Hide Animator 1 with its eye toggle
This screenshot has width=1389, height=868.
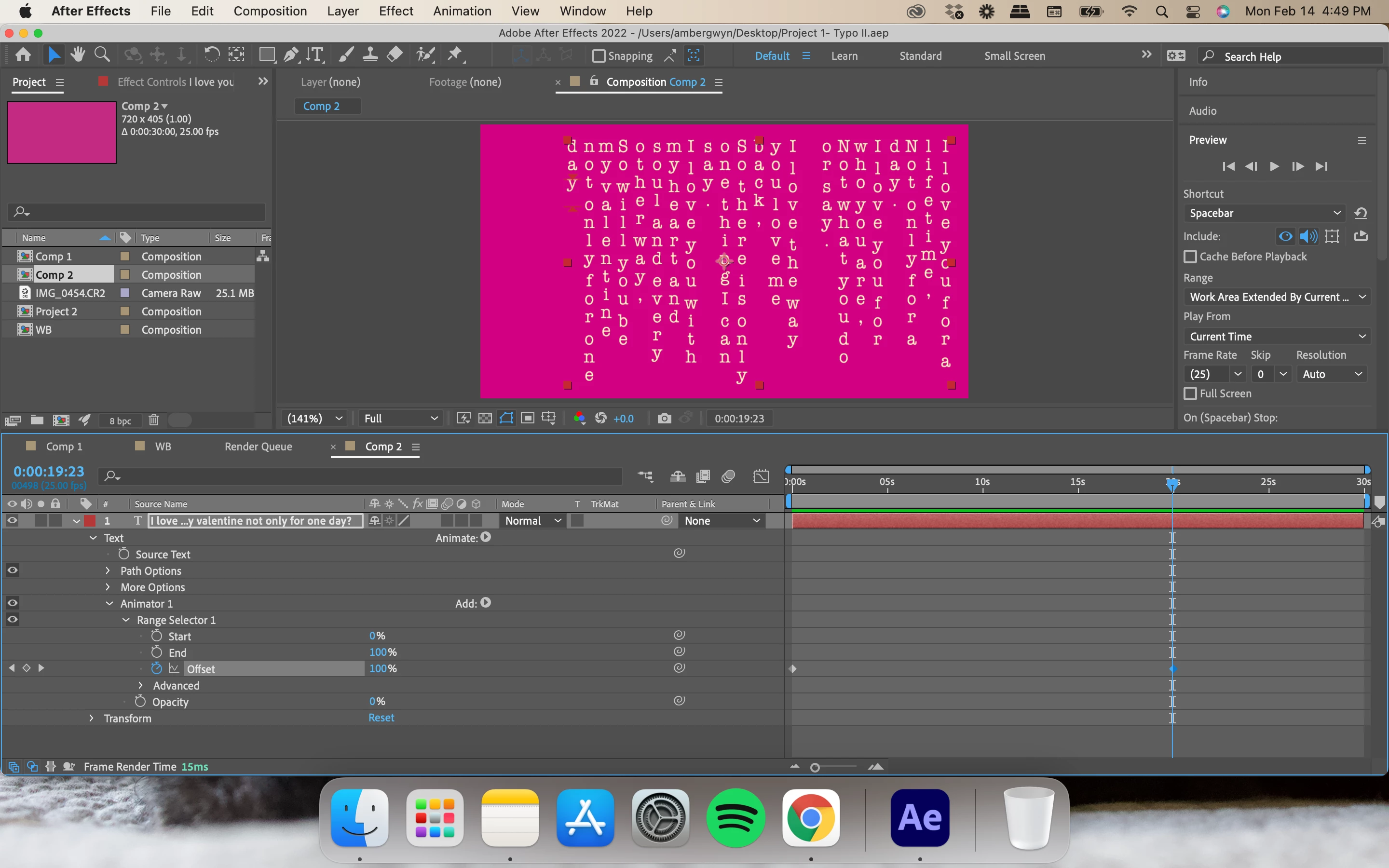[x=12, y=603]
